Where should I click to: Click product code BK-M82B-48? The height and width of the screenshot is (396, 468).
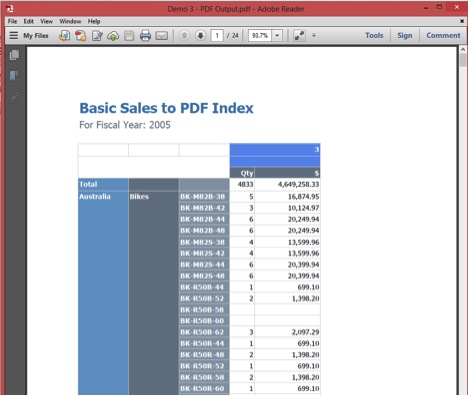202,231
